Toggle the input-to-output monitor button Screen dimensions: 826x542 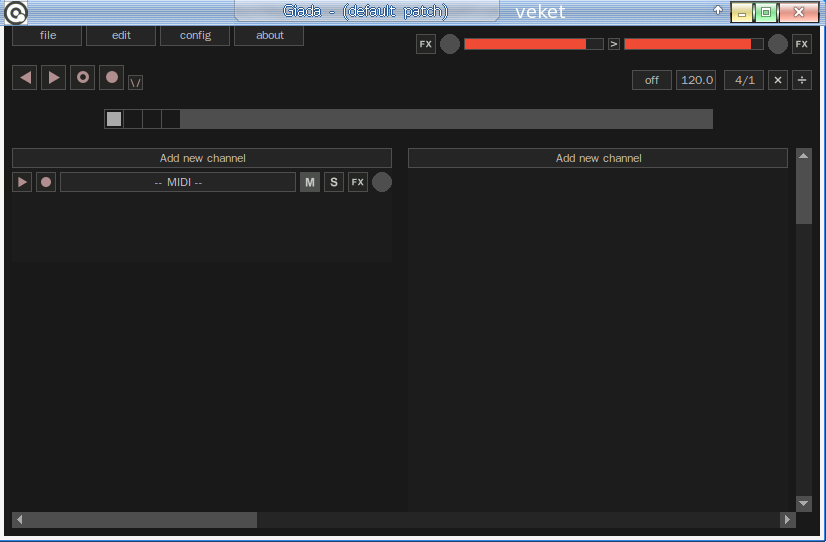[614, 44]
